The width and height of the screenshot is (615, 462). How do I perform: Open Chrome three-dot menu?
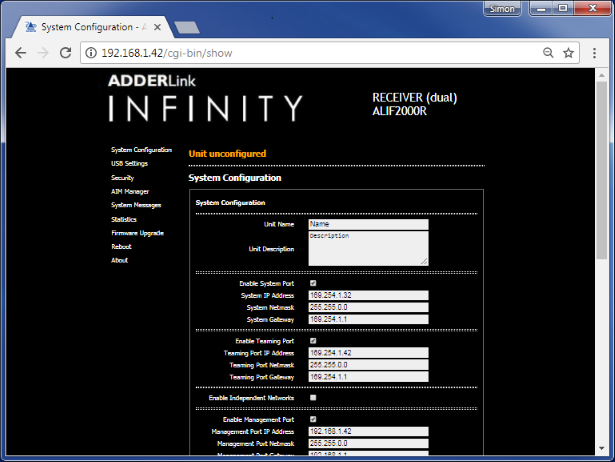(594, 53)
